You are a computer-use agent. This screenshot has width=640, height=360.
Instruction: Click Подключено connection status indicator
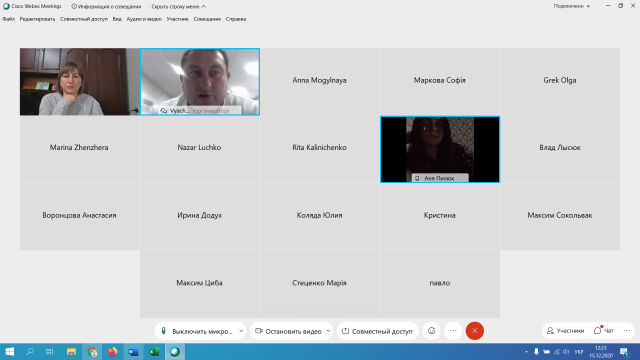point(571,6)
